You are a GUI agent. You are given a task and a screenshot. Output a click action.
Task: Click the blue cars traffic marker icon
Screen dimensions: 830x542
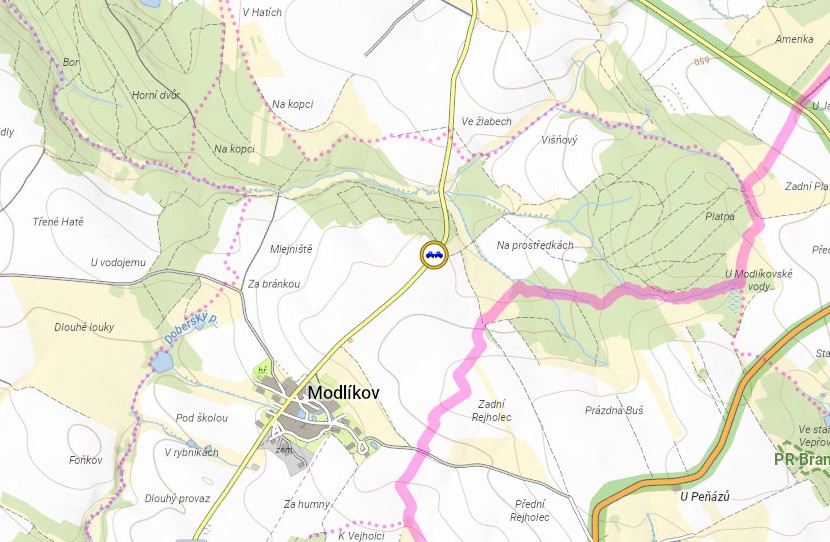[434, 255]
